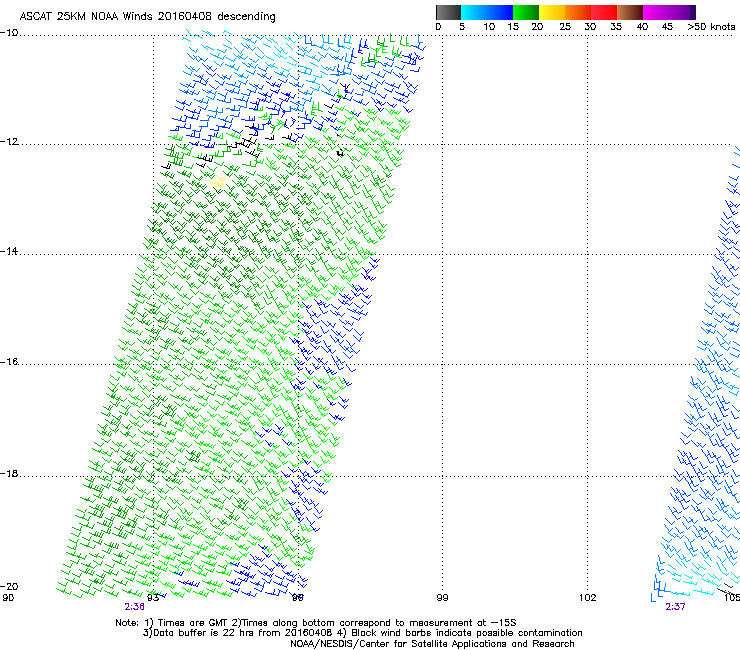Screen dimensions: 740x650
Task: Click the legend value '25'
Action: click(x=565, y=27)
